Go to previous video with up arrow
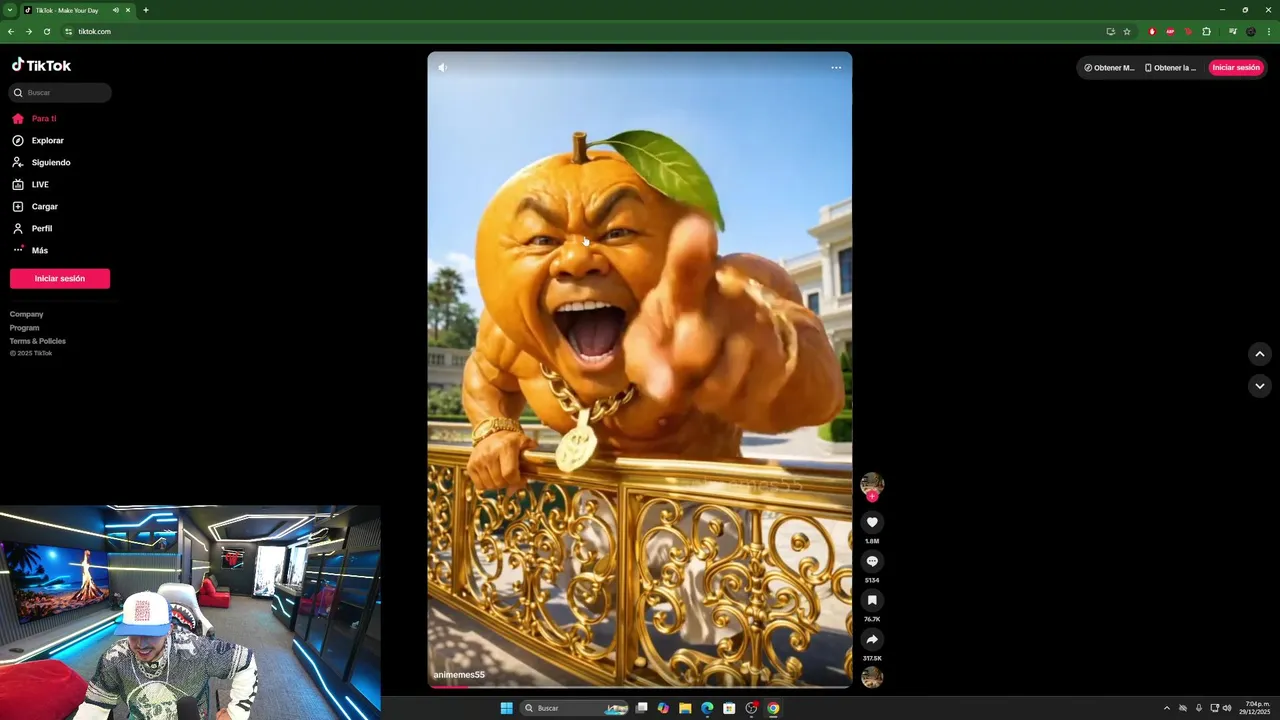 pyautogui.click(x=1260, y=353)
